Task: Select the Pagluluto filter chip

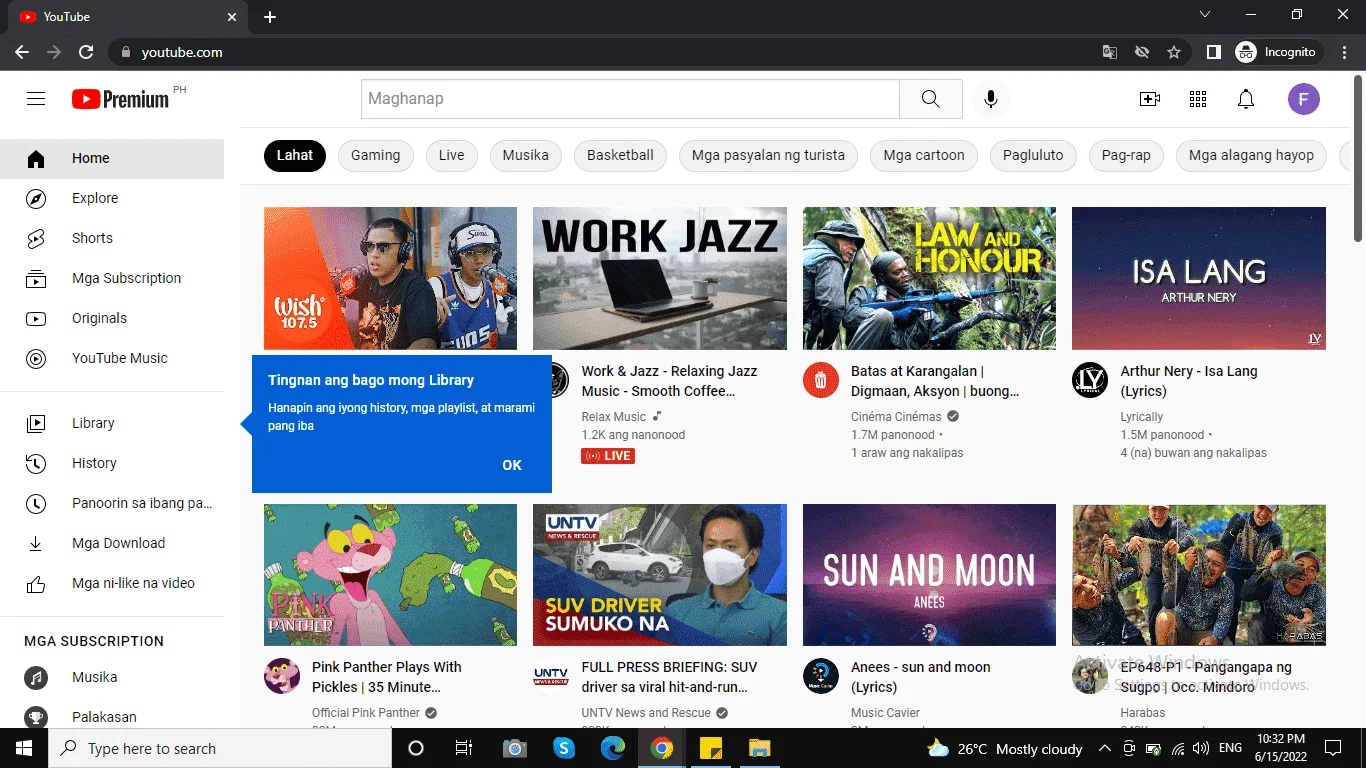Action: [1033, 156]
